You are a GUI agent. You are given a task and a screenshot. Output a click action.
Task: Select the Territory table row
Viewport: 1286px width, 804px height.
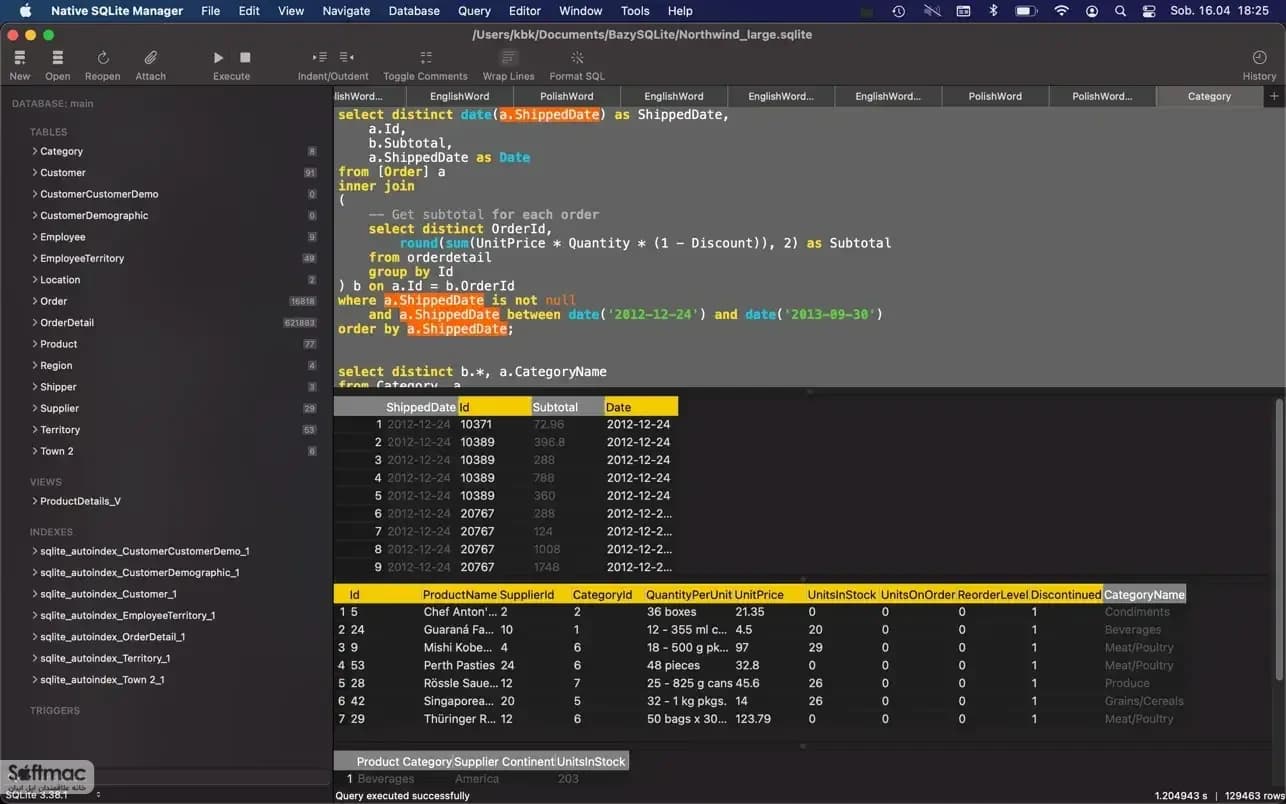click(x=166, y=430)
